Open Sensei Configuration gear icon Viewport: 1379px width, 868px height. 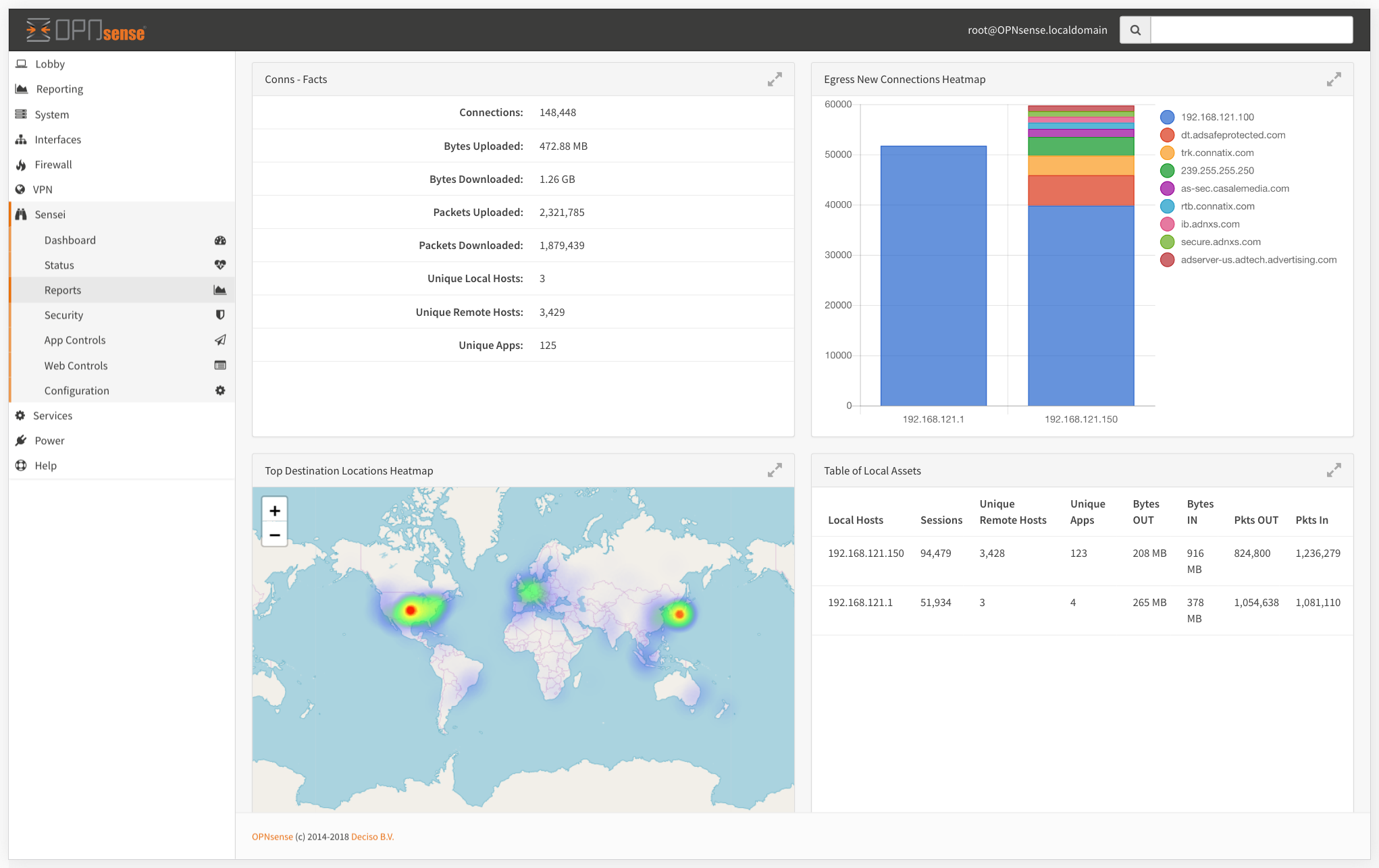tap(220, 390)
